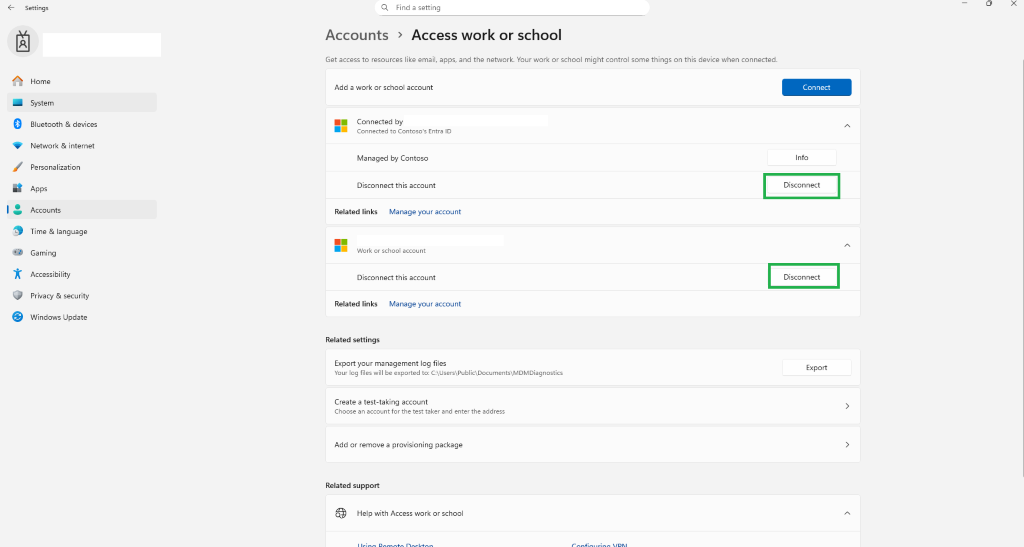Viewport: 1024px width, 547px height.
Task: Open Home settings page
Action: (82, 81)
